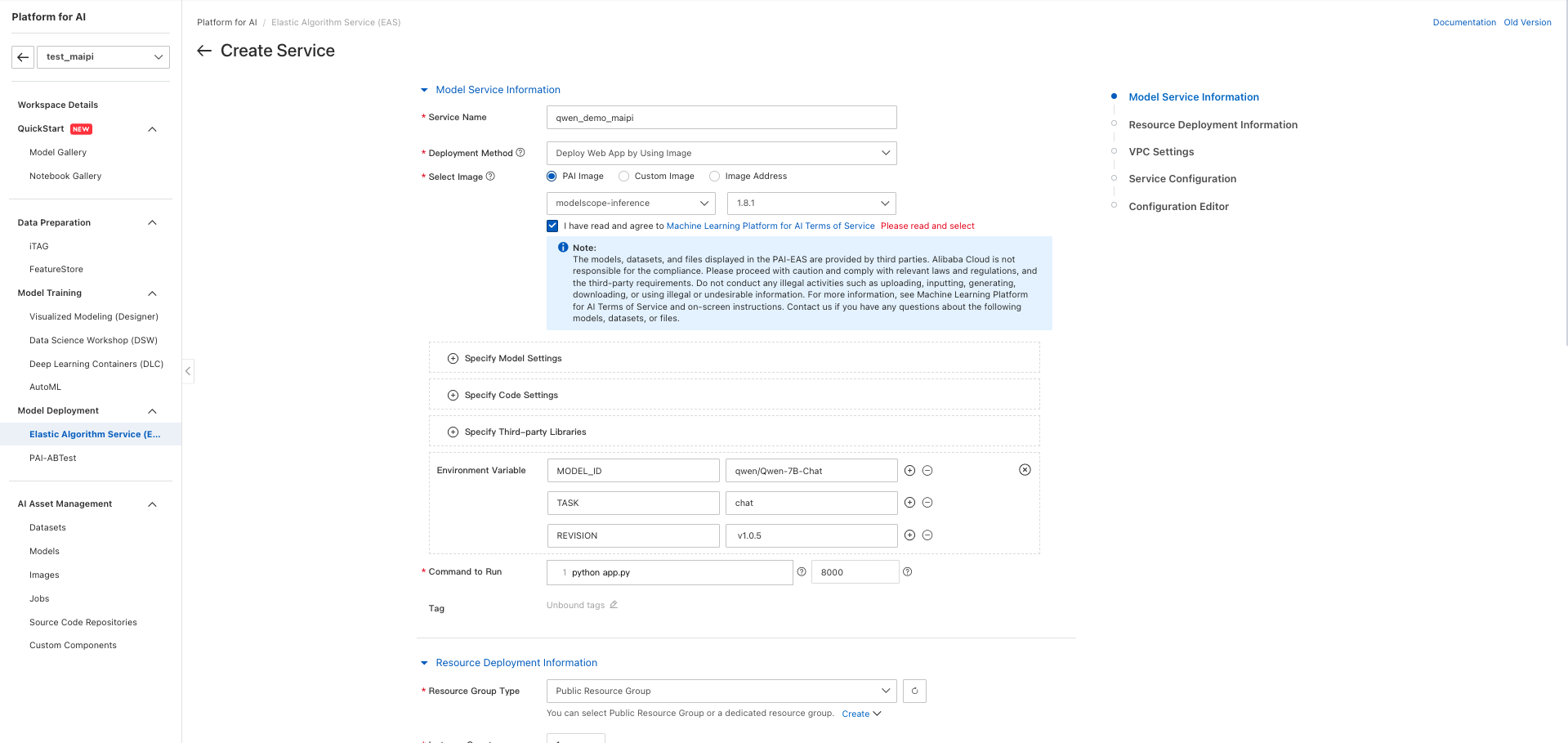Viewport: 1568px width, 743px height.
Task: Open the 1.8.1 version dropdown
Action: pyautogui.click(x=811, y=204)
